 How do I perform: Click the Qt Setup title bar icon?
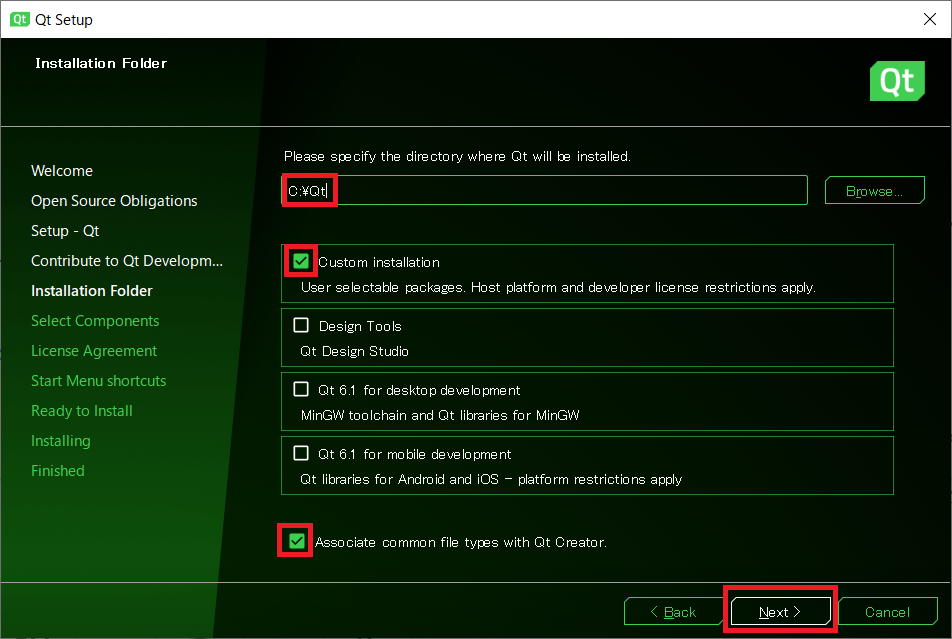coord(19,19)
